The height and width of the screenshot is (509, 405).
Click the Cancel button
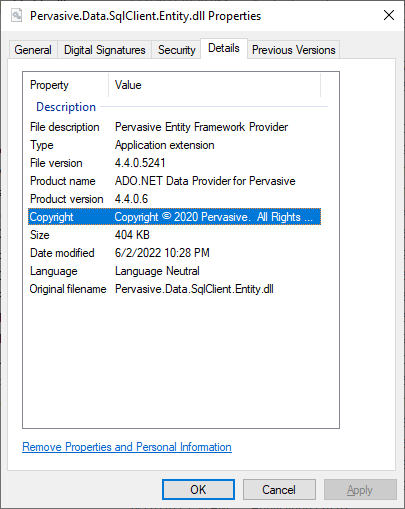coord(279,490)
